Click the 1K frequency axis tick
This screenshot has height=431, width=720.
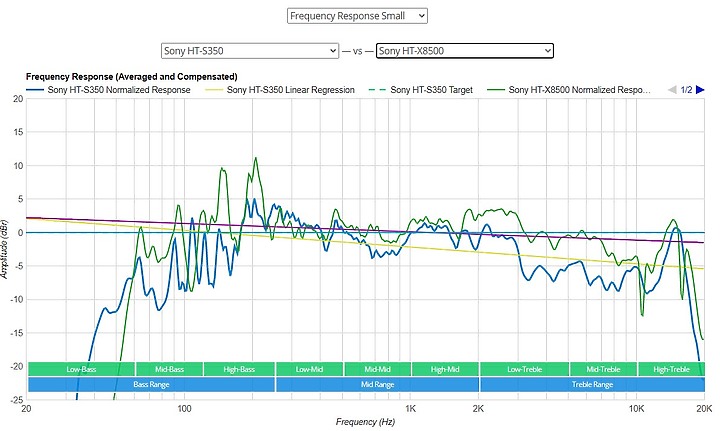(x=411, y=409)
